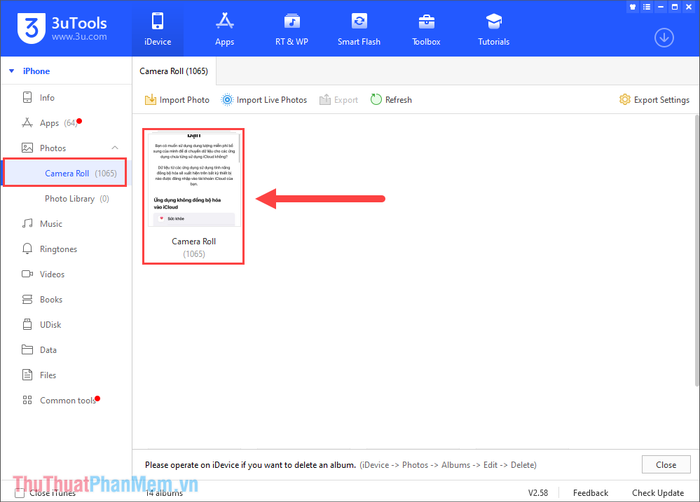Click the Close button
Viewport: 700px width, 502px height.
pyautogui.click(x=666, y=465)
